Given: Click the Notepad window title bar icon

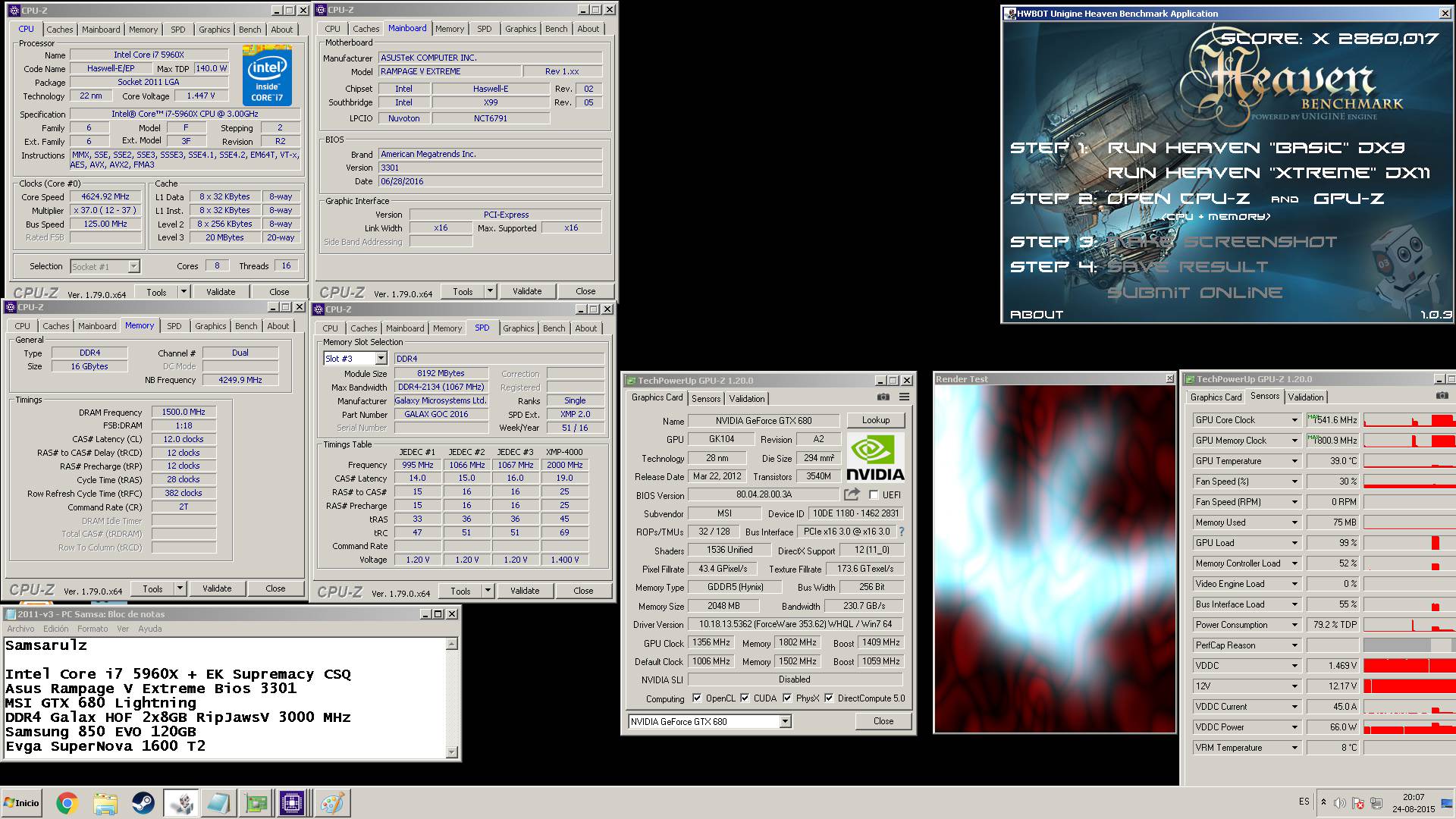Looking at the screenshot, I should coord(11,614).
